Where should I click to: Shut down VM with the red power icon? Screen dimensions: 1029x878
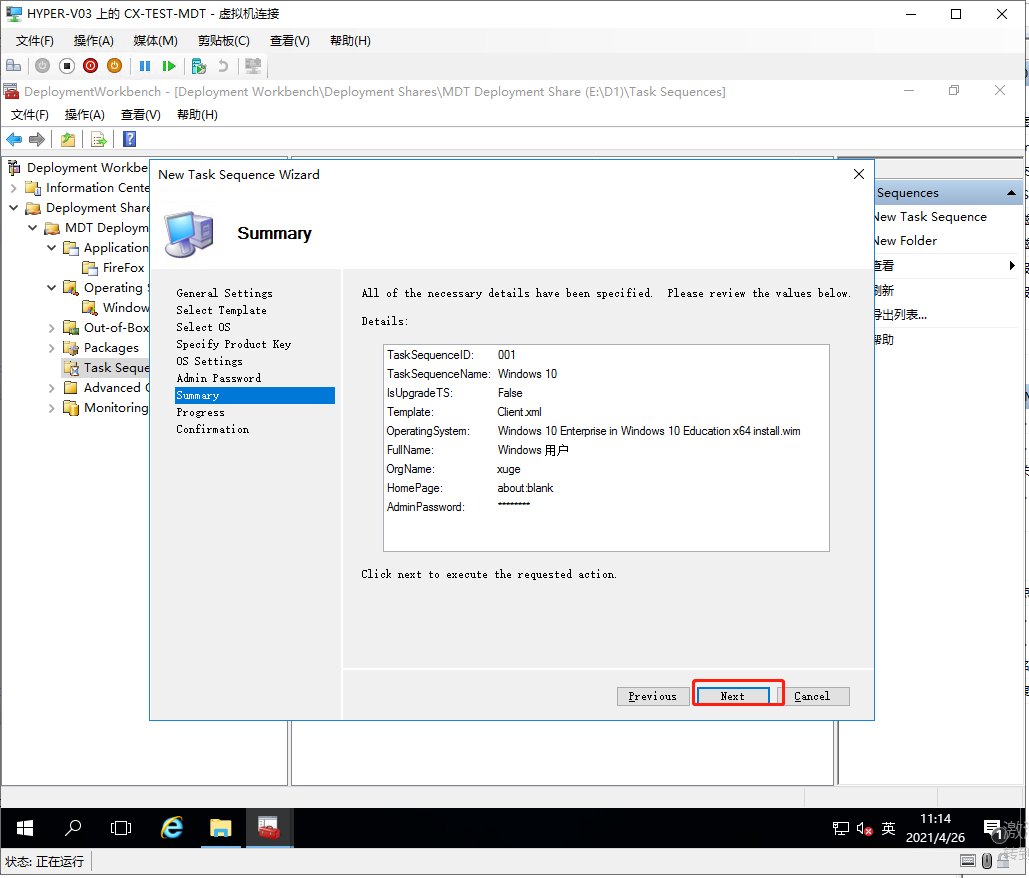[x=91, y=66]
